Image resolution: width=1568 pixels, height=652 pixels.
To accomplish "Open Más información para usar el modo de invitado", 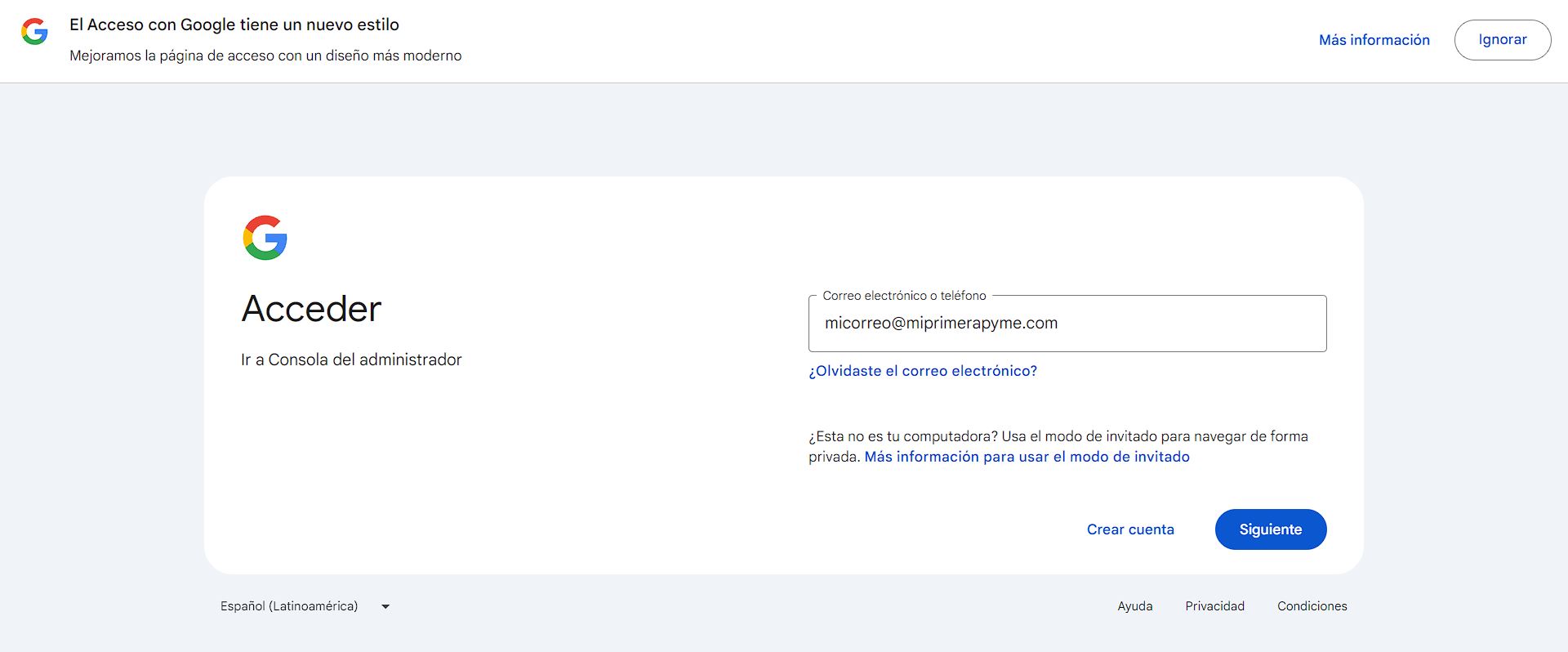I will [1027, 457].
